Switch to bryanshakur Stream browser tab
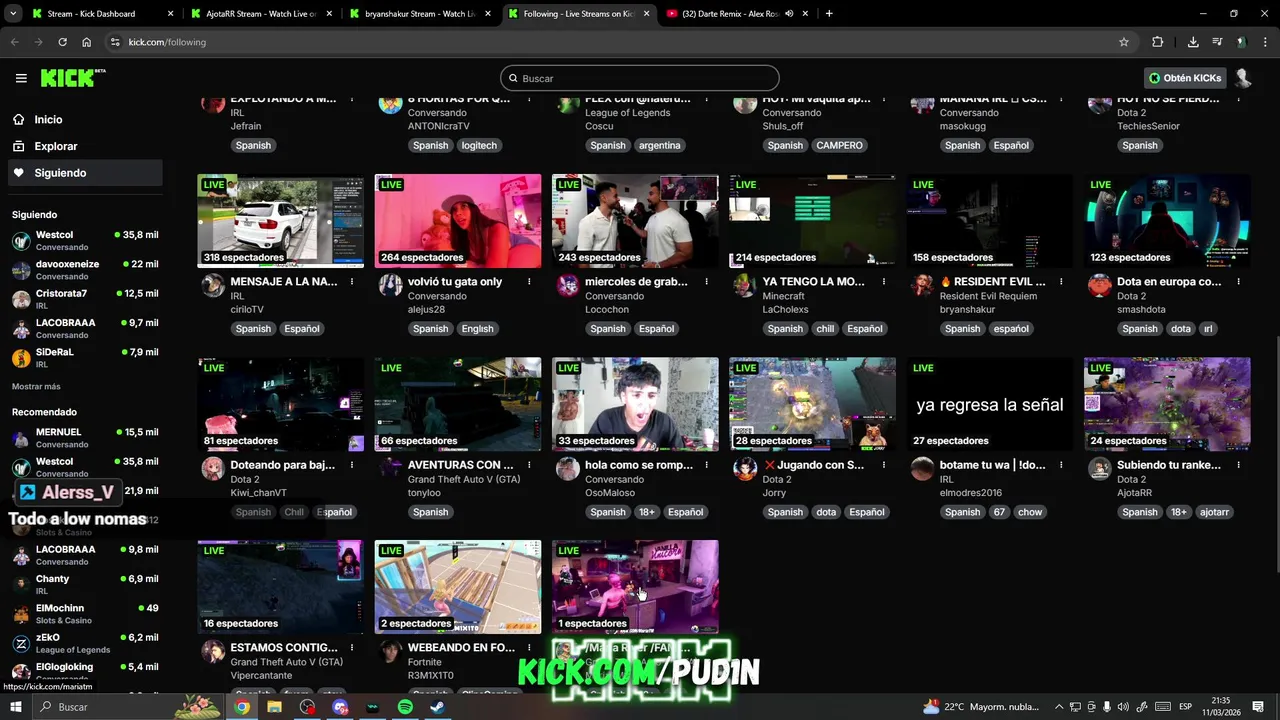This screenshot has width=1280, height=720. (418, 14)
